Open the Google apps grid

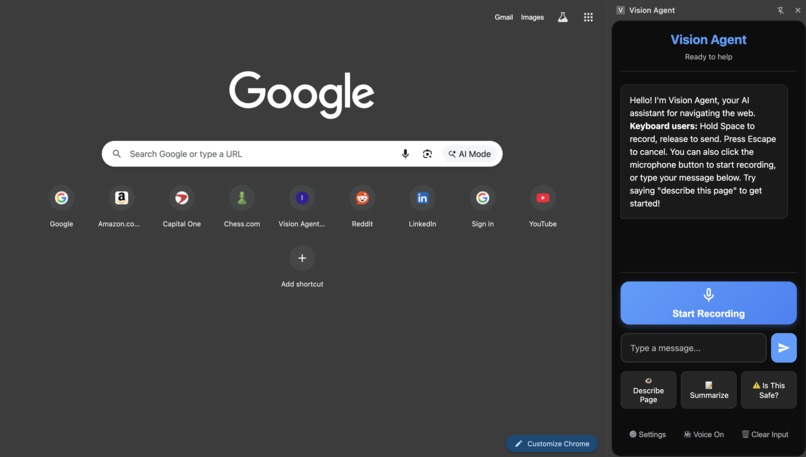click(588, 17)
